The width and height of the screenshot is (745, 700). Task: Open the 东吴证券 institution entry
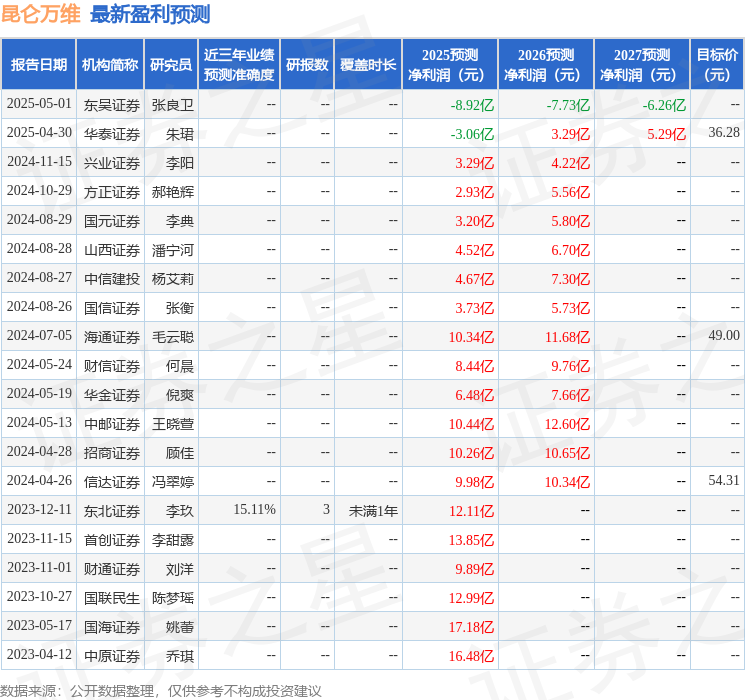tap(111, 105)
